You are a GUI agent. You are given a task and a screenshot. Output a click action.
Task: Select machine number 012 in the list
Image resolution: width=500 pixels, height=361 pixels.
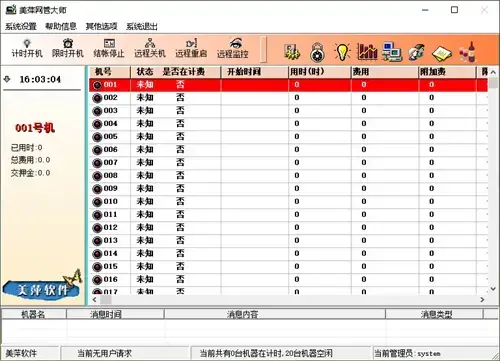coord(111,227)
